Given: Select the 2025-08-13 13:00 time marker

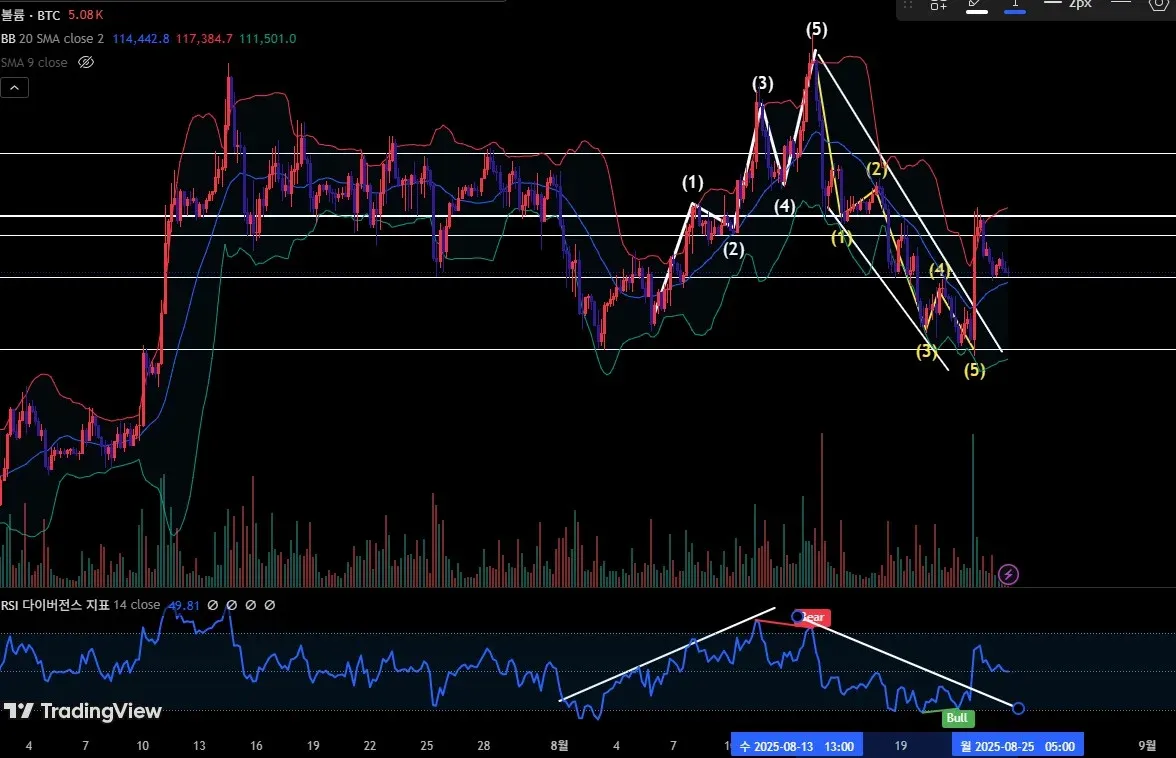Looking at the screenshot, I should (x=796, y=746).
